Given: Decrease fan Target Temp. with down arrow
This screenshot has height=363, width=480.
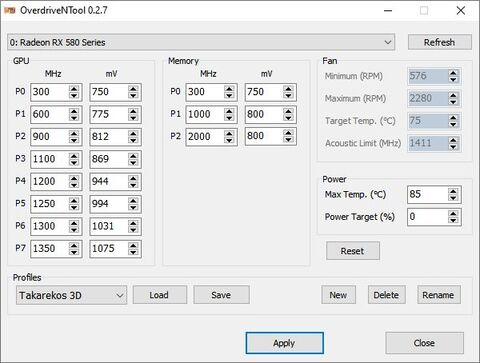Looking at the screenshot, I should [x=453, y=124].
